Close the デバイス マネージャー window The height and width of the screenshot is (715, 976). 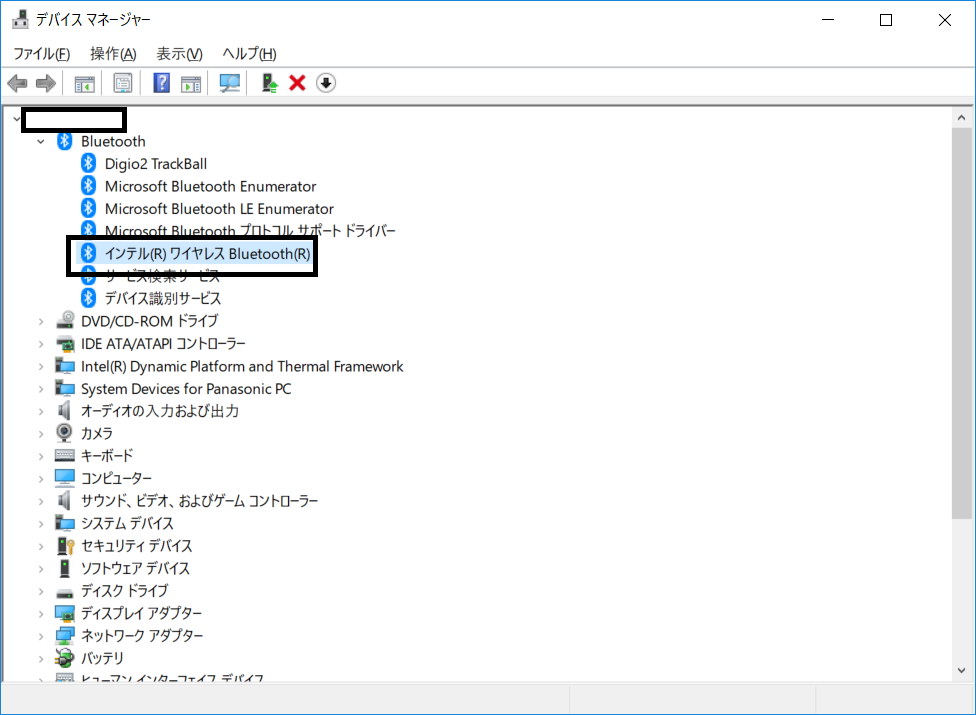point(944,20)
